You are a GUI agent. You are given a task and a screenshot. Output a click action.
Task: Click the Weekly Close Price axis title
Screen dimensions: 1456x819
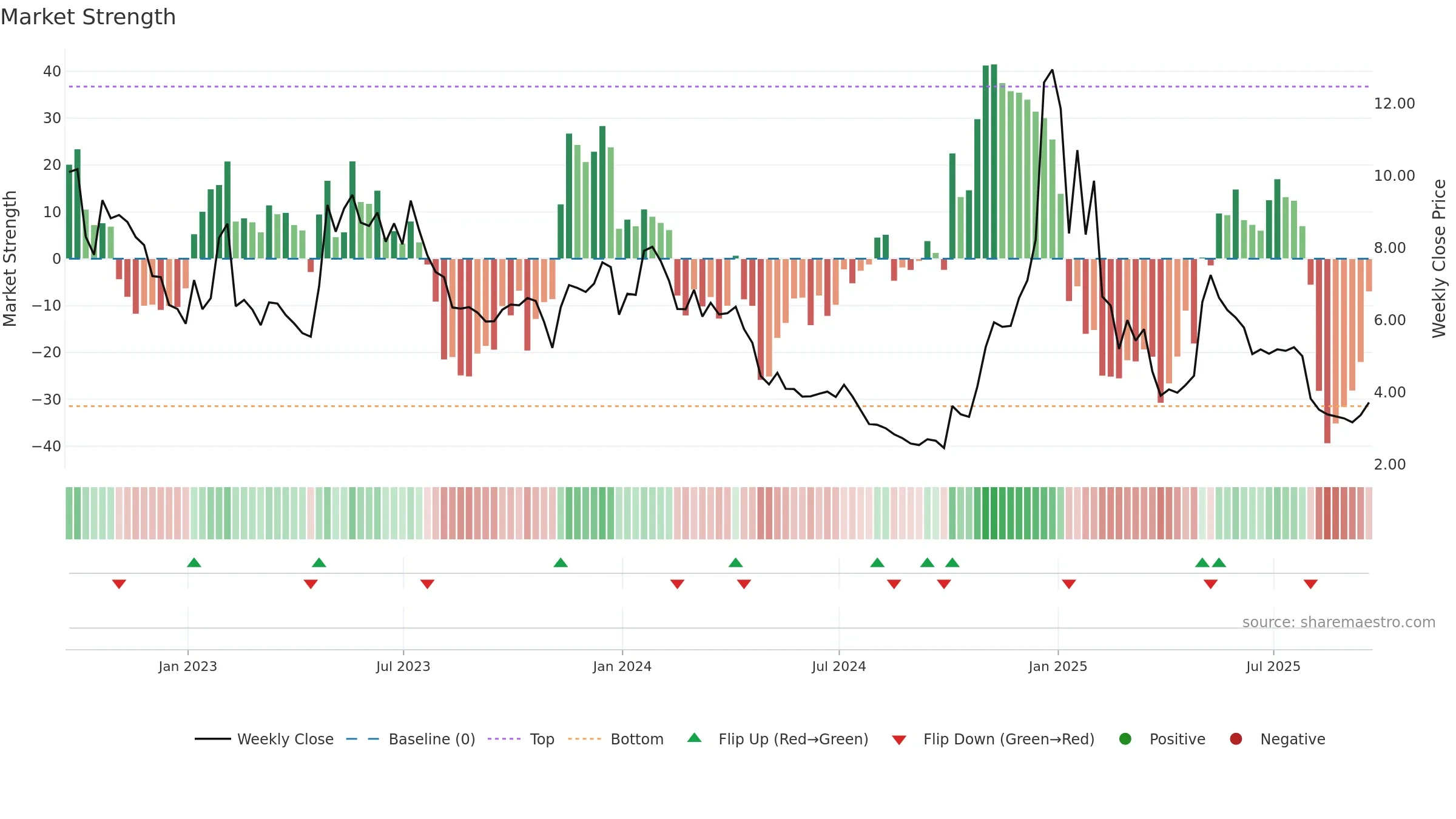coord(1439,258)
